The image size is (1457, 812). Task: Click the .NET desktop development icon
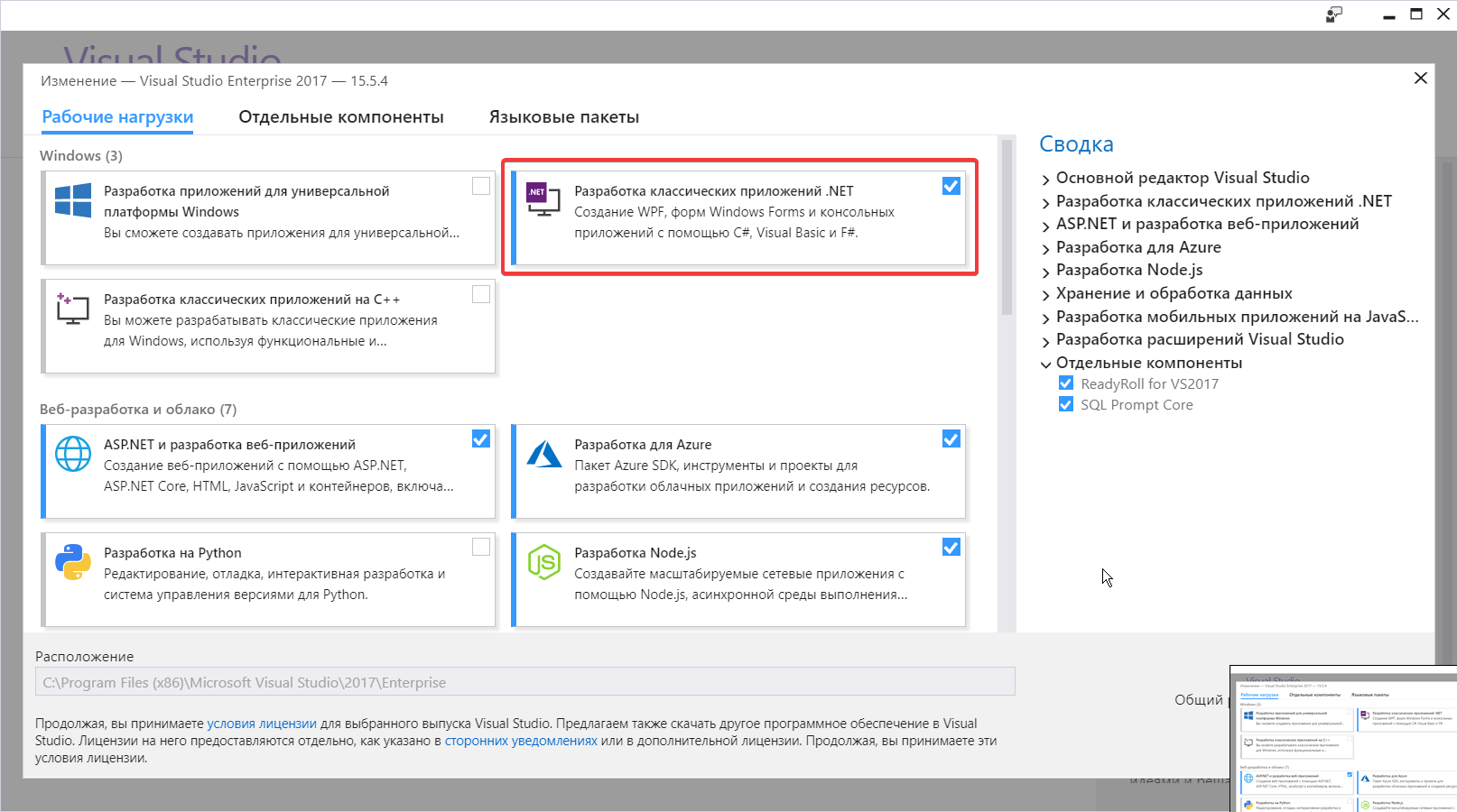click(543, 200)
